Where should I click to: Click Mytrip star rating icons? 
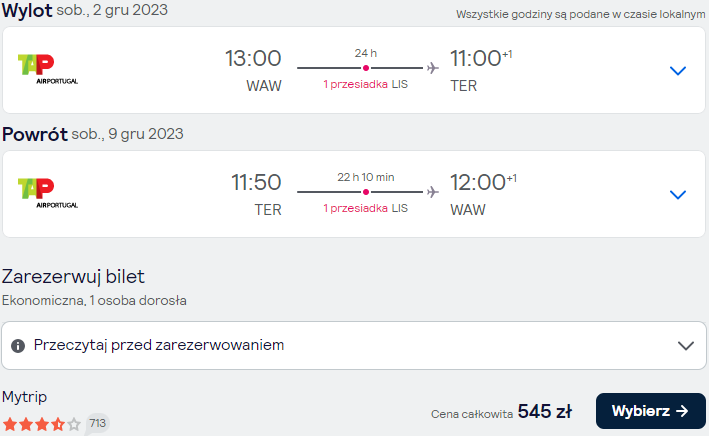coord(42,424)
